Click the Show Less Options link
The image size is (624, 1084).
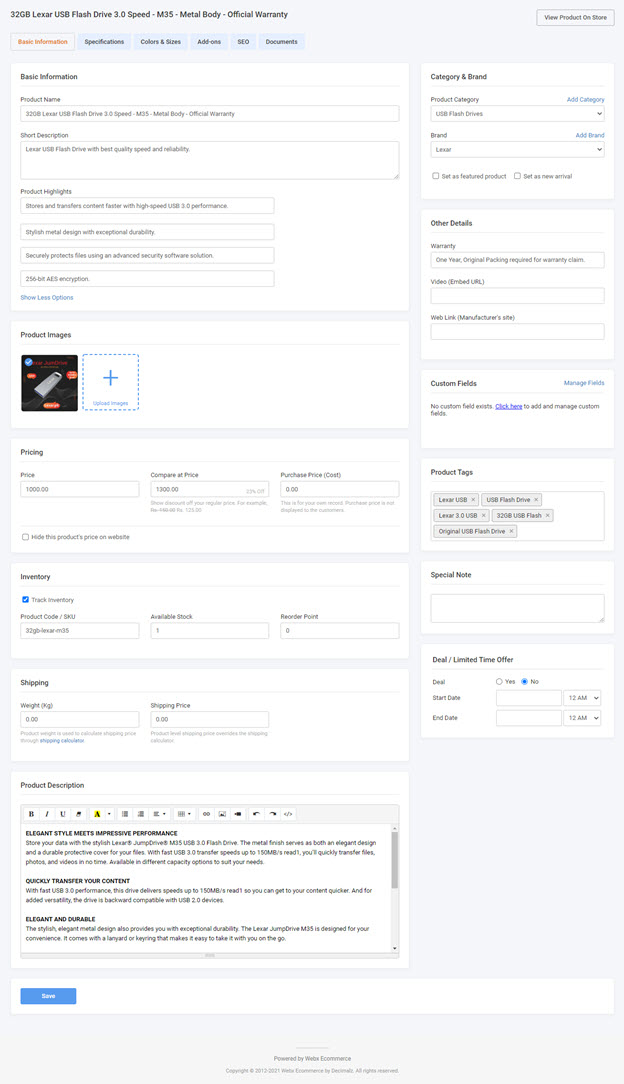tap(47, 298)
